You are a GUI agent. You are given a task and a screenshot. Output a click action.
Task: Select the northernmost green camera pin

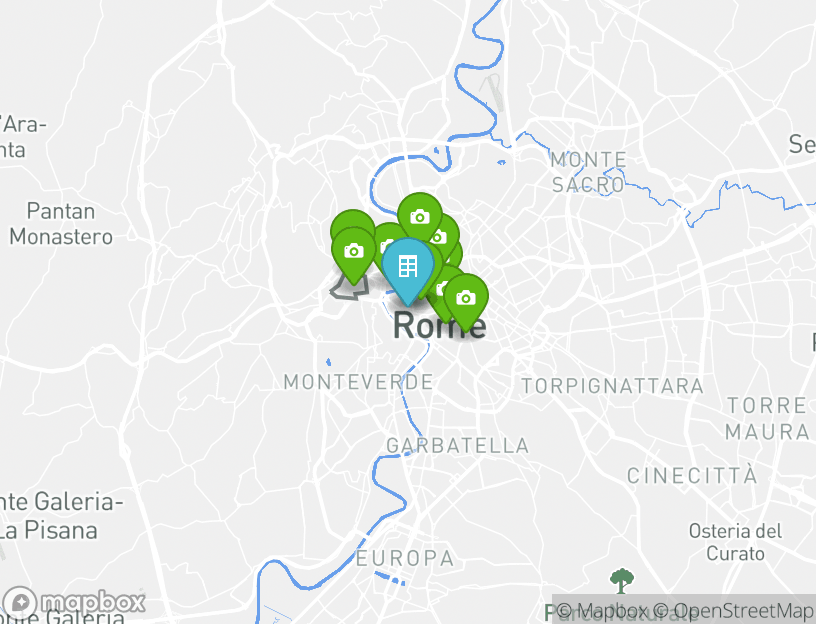(x=420, y=216)
